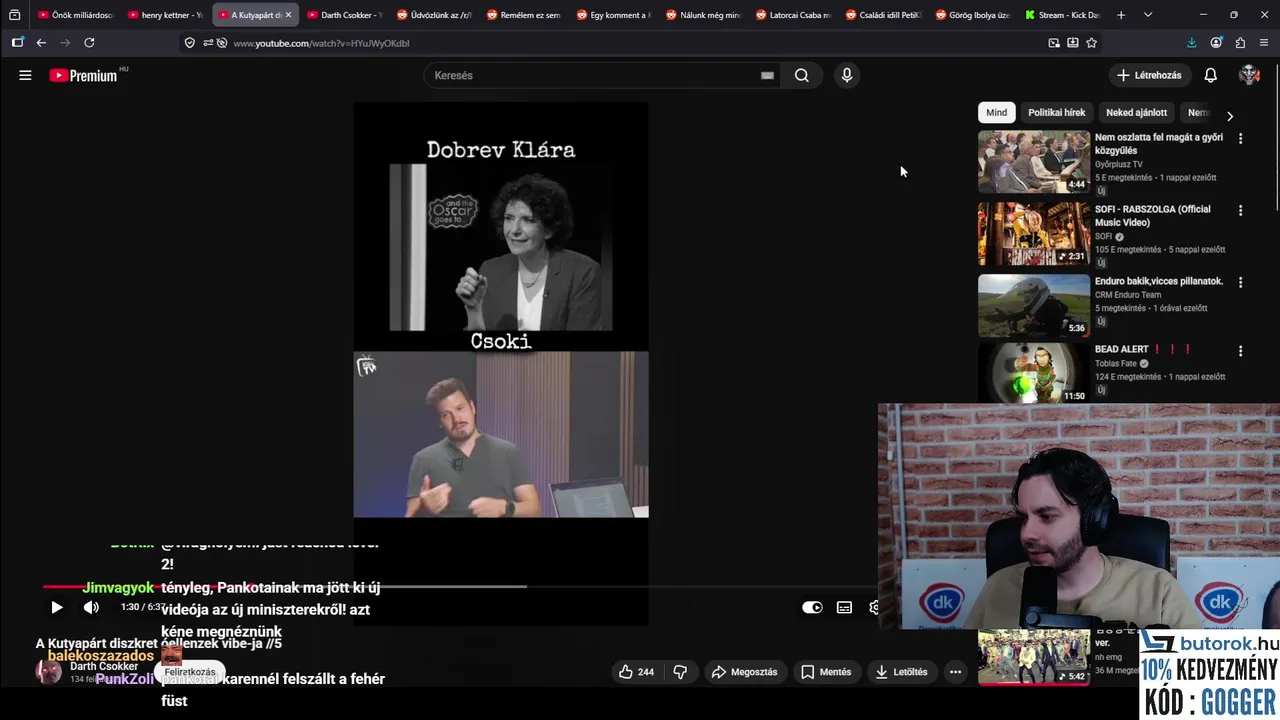The width and height of the screenshot is (1280, 720).
Task: Open options for BEAD ALERT video
Action: 1240,351
